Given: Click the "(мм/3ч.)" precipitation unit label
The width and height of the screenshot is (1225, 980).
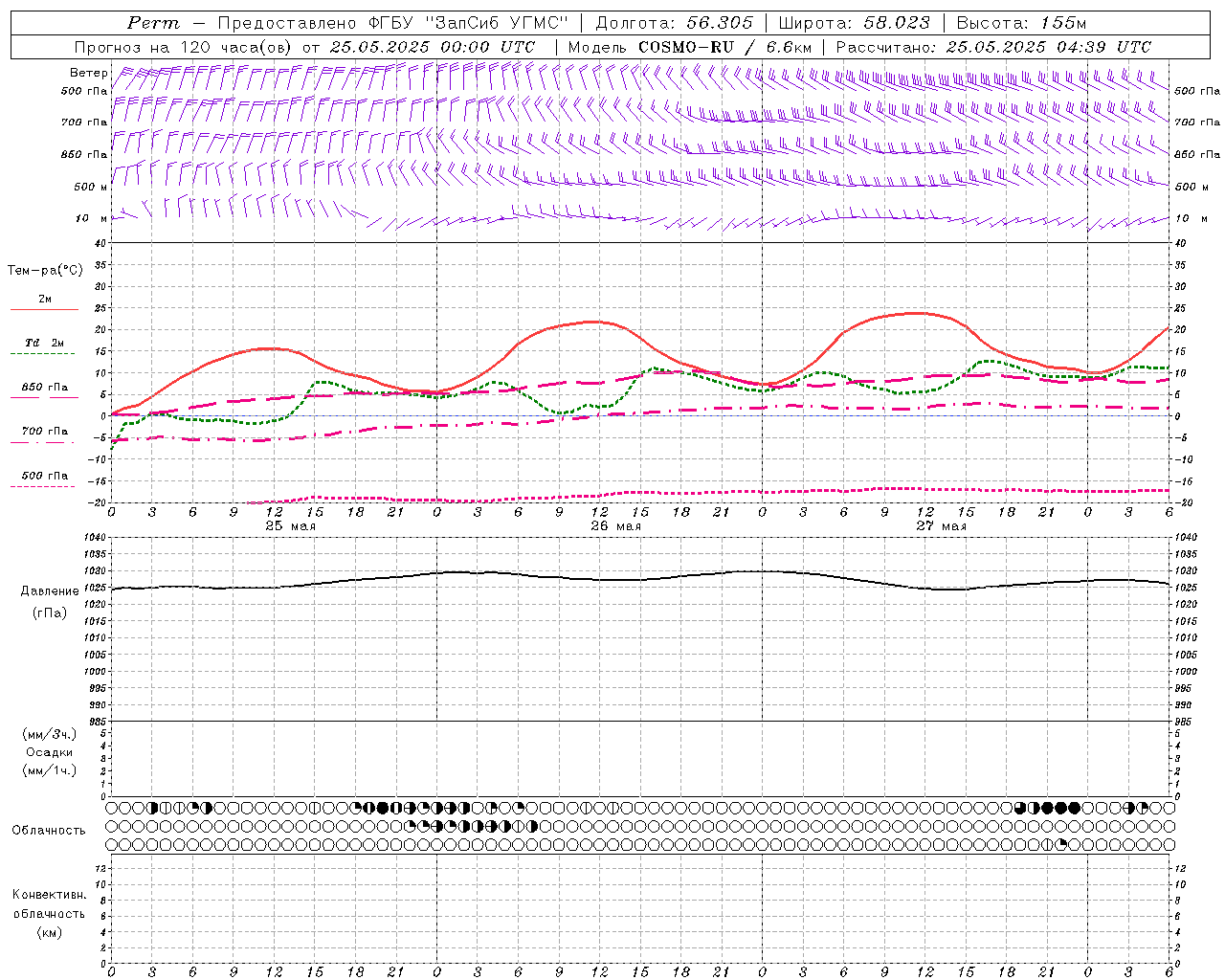Looking at the screenshot, I should [x=50, y=734].
